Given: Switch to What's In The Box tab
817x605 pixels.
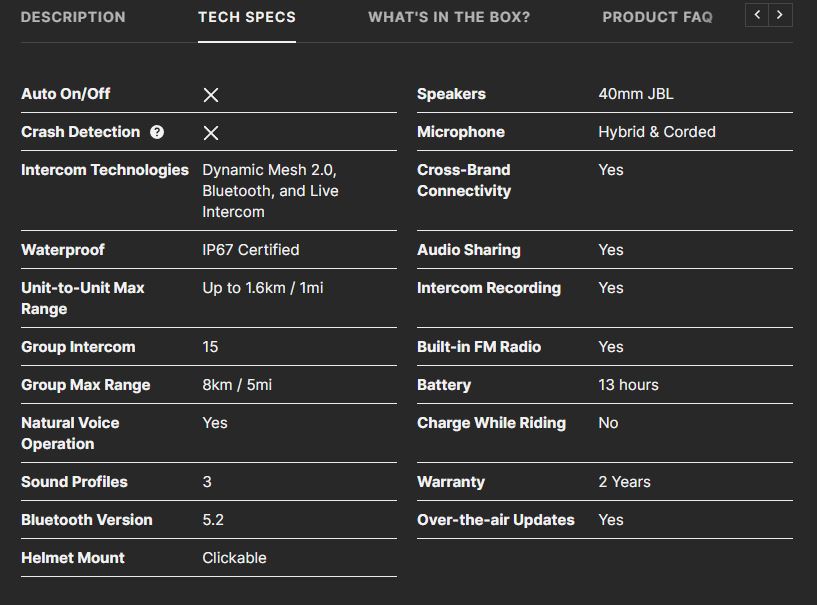Looking at the screenshot, I should tap(449, 17).
